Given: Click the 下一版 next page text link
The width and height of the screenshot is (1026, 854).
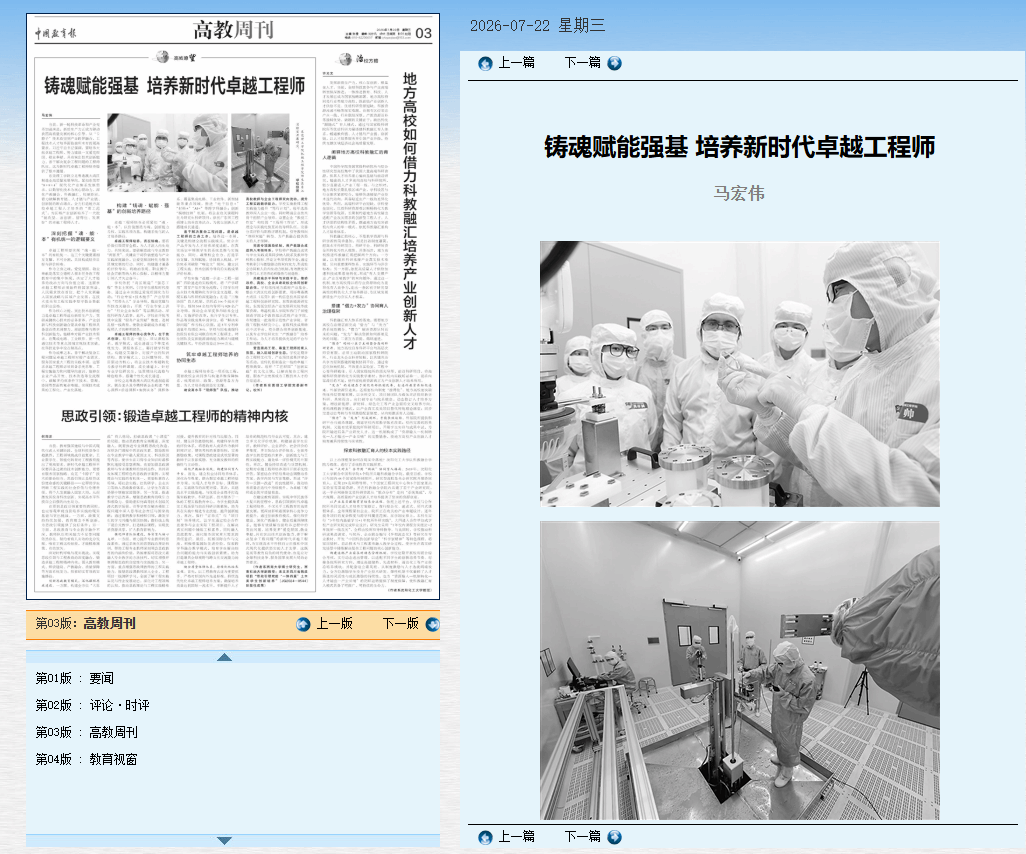Looking at the screenshot, I should click(x=400, y=624).
